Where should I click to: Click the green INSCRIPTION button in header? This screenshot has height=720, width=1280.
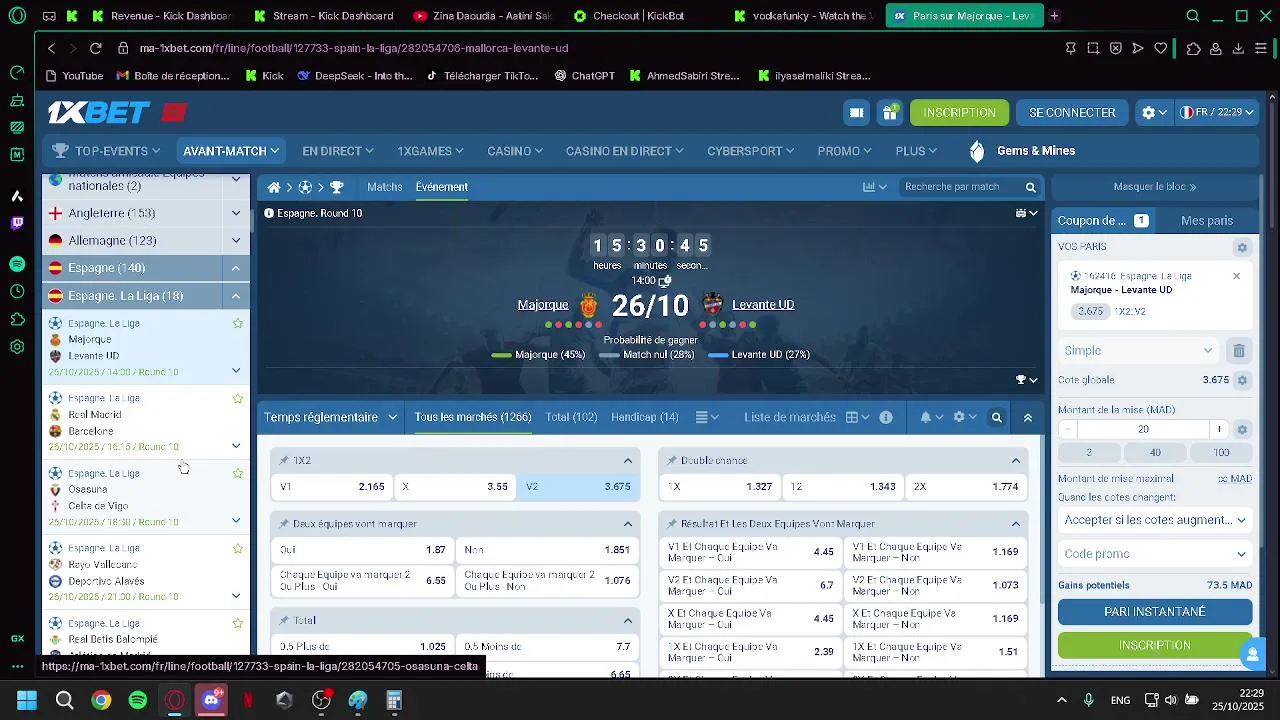tap(960, 113)
